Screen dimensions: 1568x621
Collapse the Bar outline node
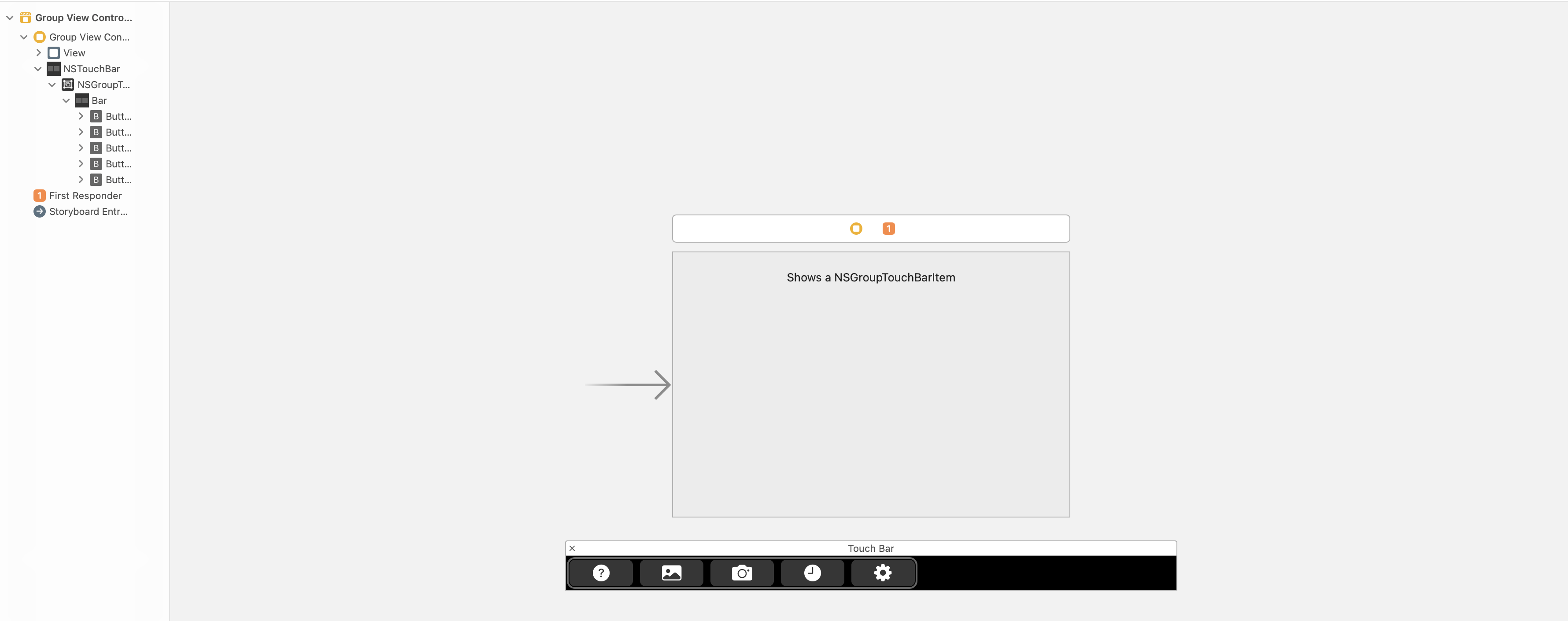66,100
